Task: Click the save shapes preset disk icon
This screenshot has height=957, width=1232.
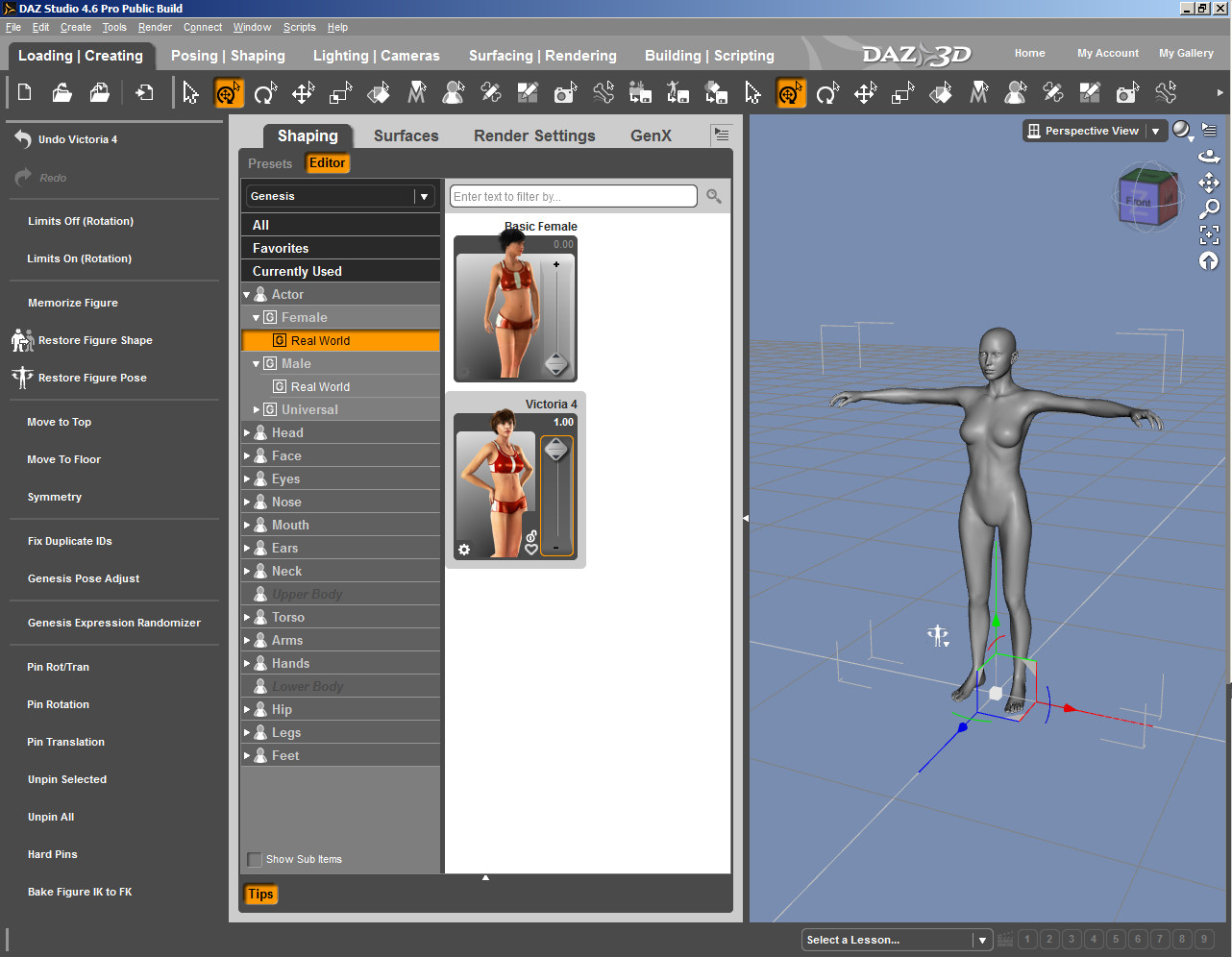Action: pos(716,92)
